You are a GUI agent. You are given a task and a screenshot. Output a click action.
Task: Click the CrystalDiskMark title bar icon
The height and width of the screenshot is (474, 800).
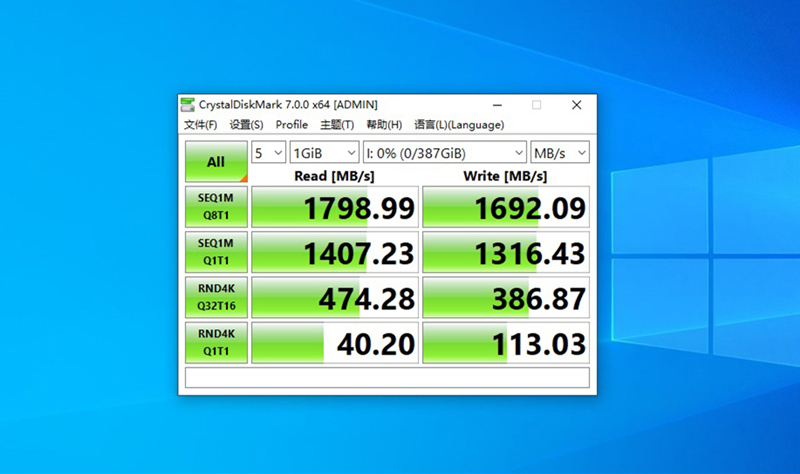tap(188, 105)
